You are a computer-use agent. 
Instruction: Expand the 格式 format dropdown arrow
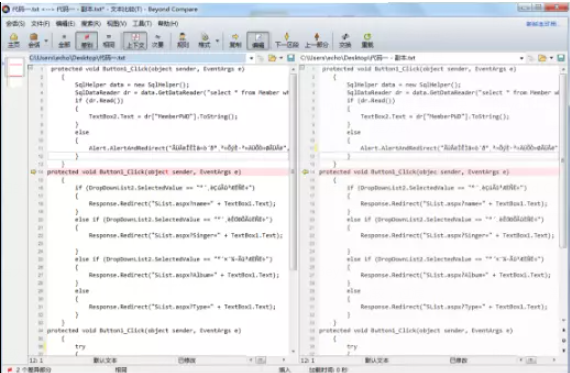(x=217, y=41)
